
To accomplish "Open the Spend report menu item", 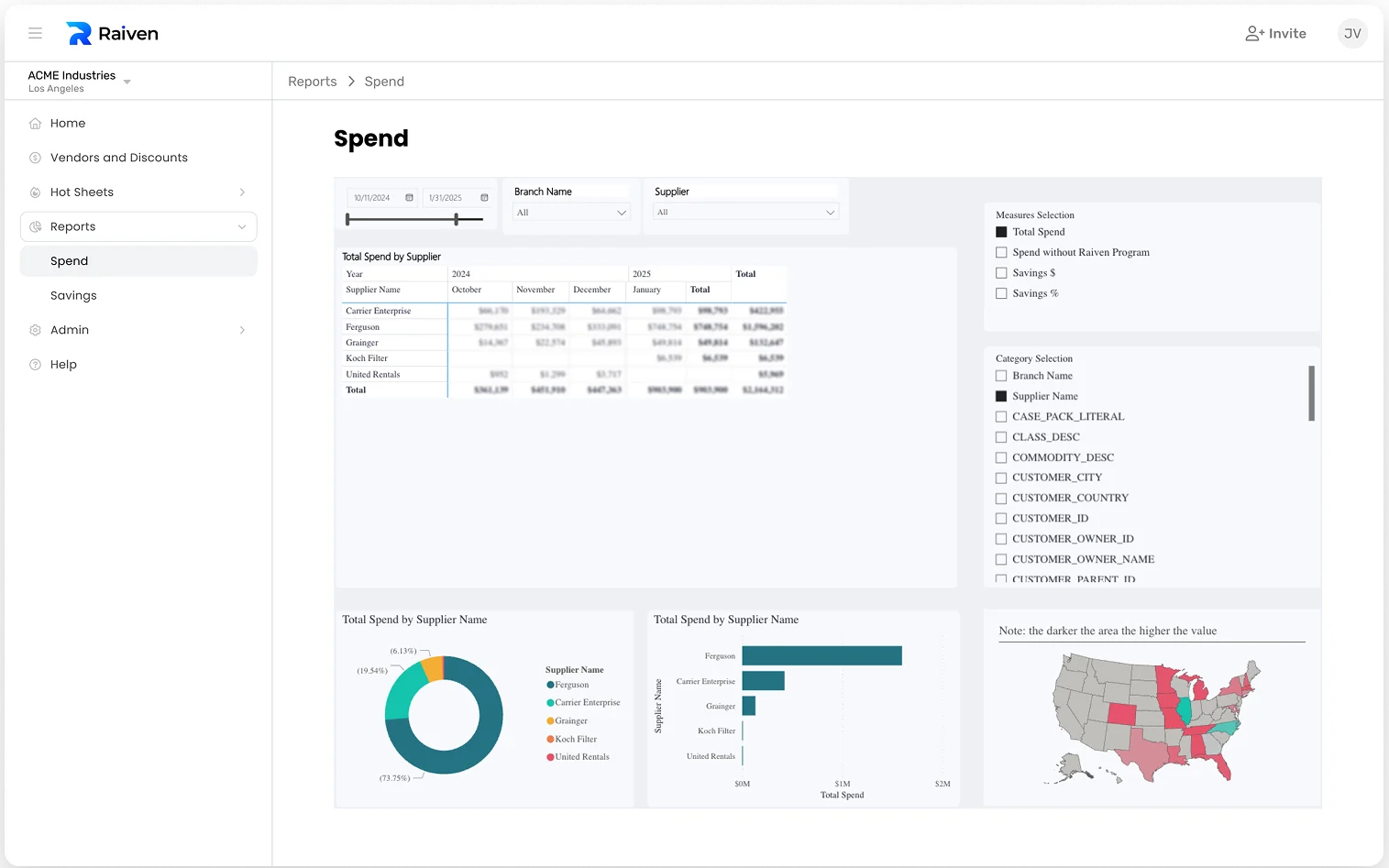I will pos(138,261).
